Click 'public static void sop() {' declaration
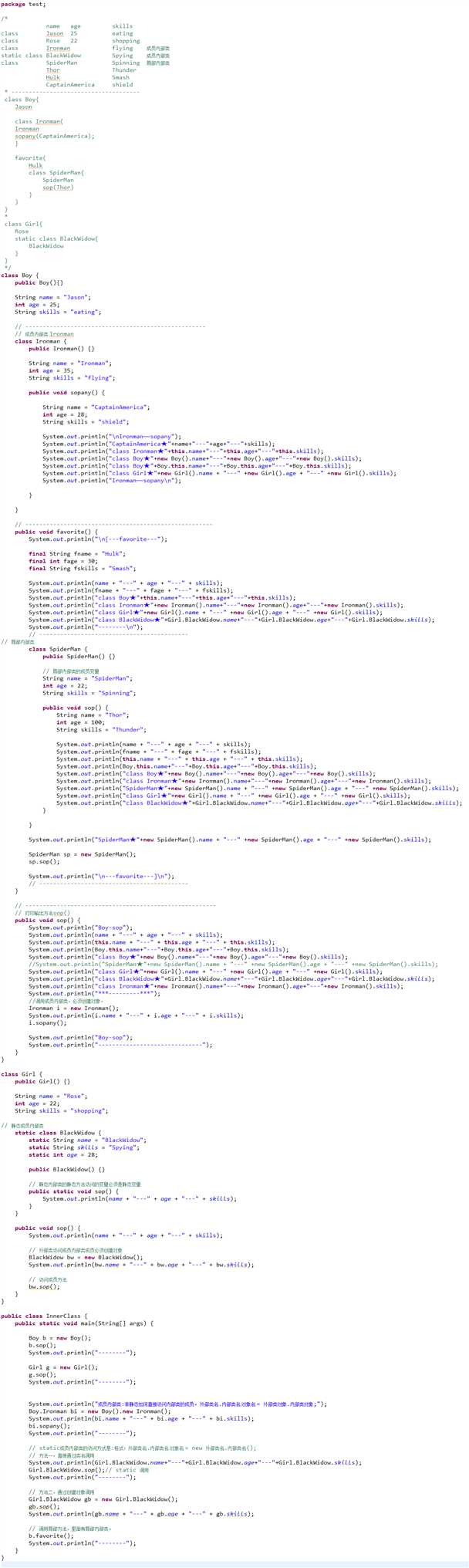Screen dimensions: 469x1568 click(74, 1191)
